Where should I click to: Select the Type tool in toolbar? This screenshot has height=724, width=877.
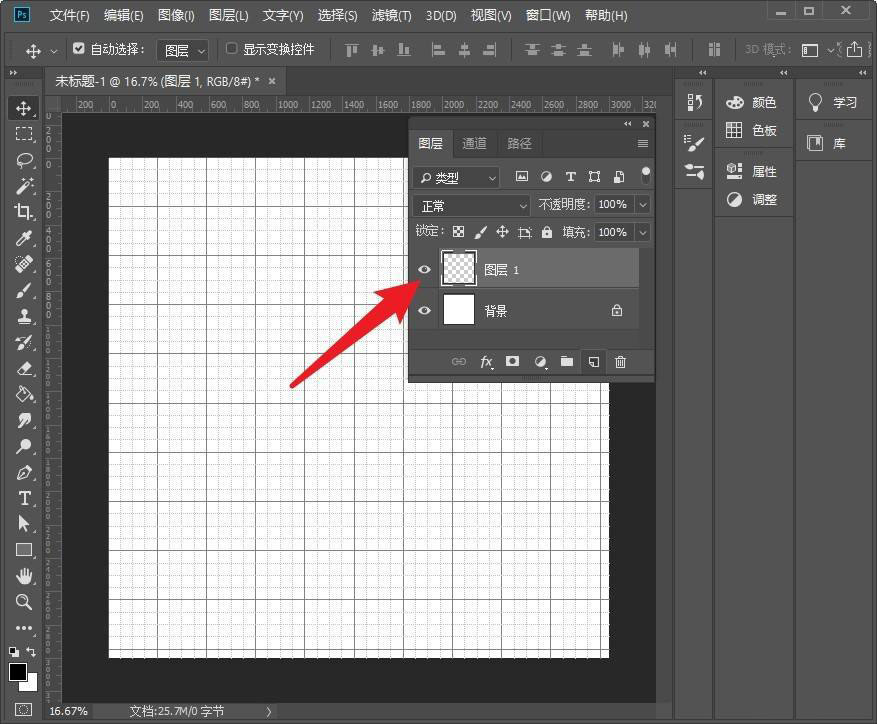coord(24,498)
